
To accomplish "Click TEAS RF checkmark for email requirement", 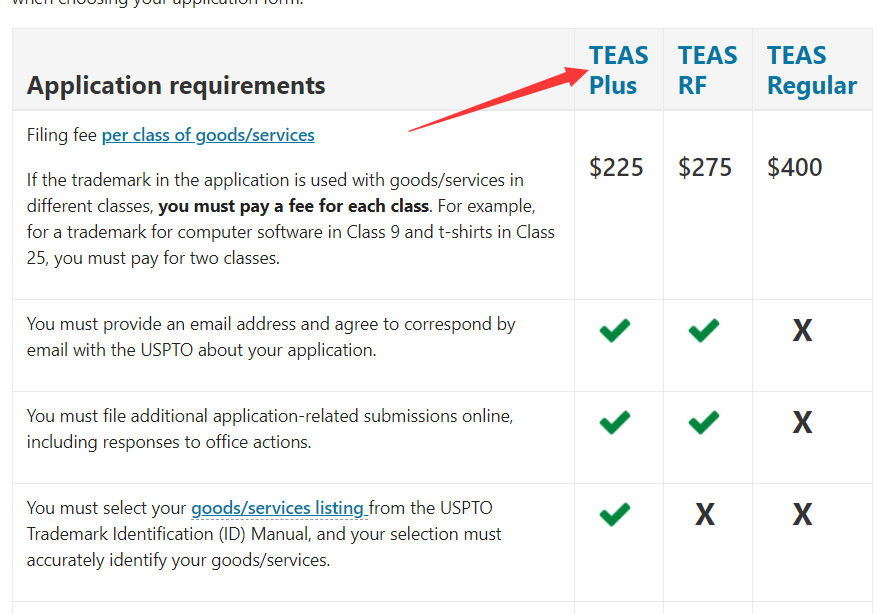I will [704, 330].
